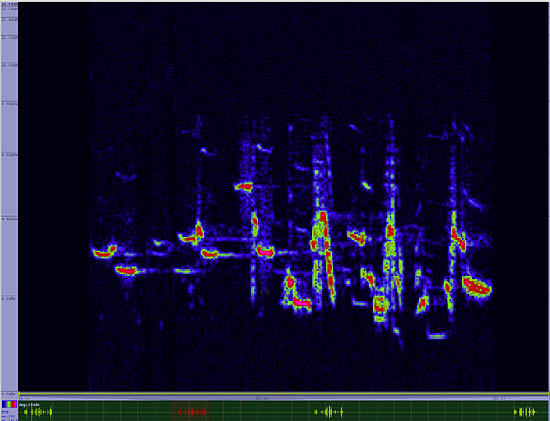Click the last yellow waveform cluster in overview
The width and height of the screenshot is (550, 421).
coord(525,412)
